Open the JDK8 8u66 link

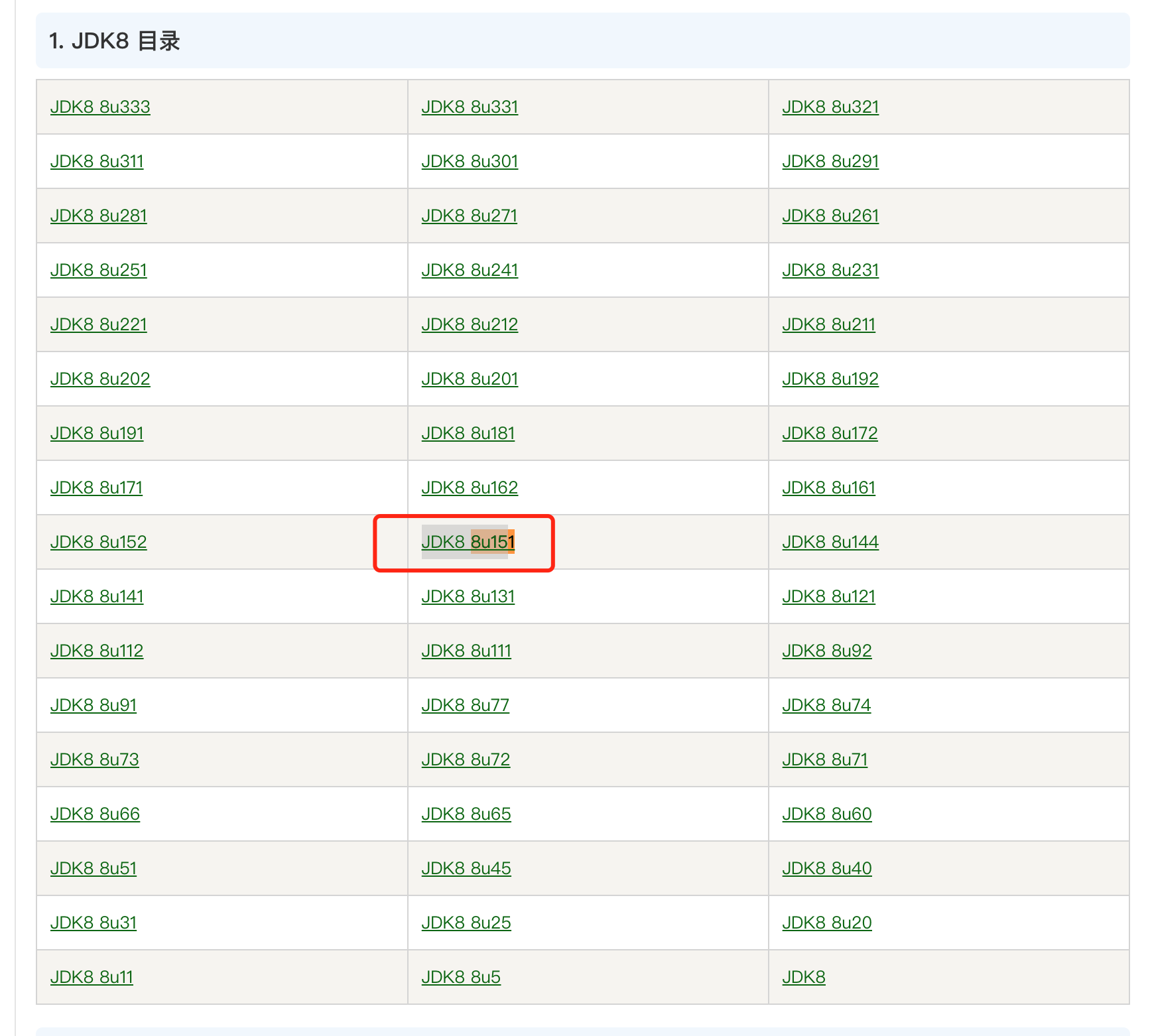95,814
